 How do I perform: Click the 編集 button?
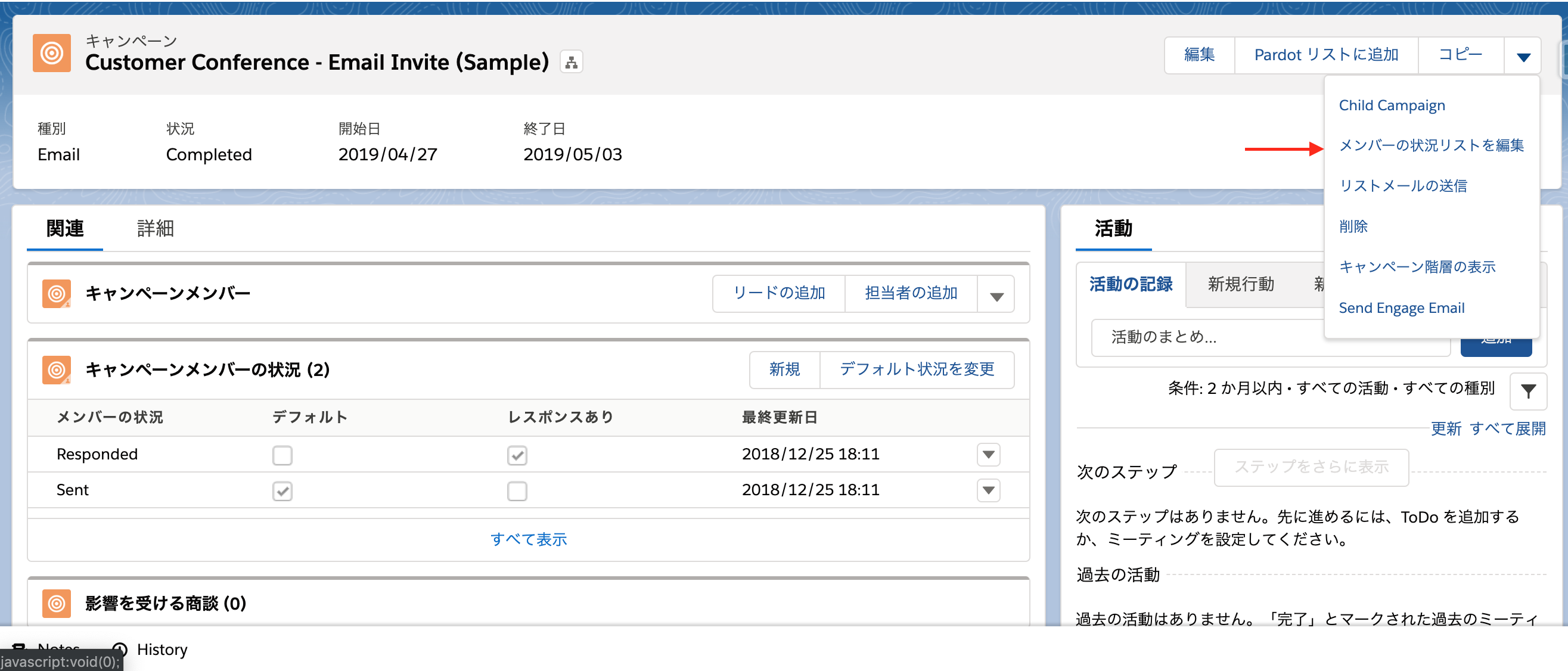[x=1199, y=55]
